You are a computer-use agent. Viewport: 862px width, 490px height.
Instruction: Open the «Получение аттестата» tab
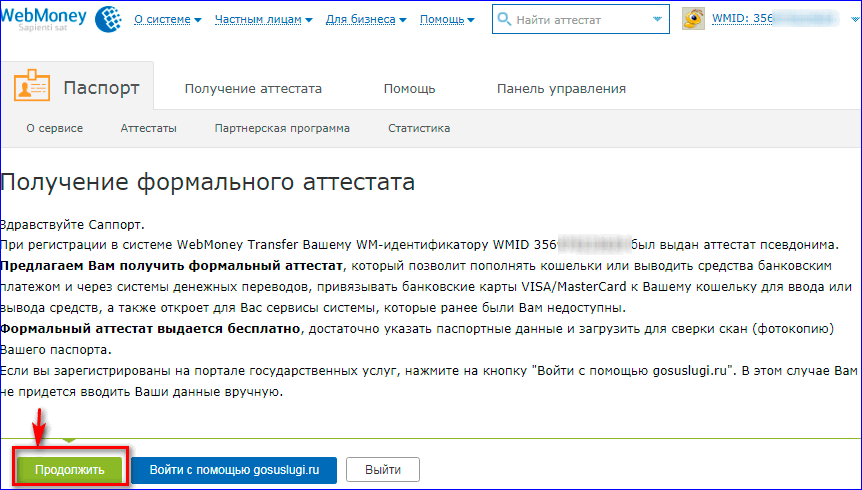[253, 89]
